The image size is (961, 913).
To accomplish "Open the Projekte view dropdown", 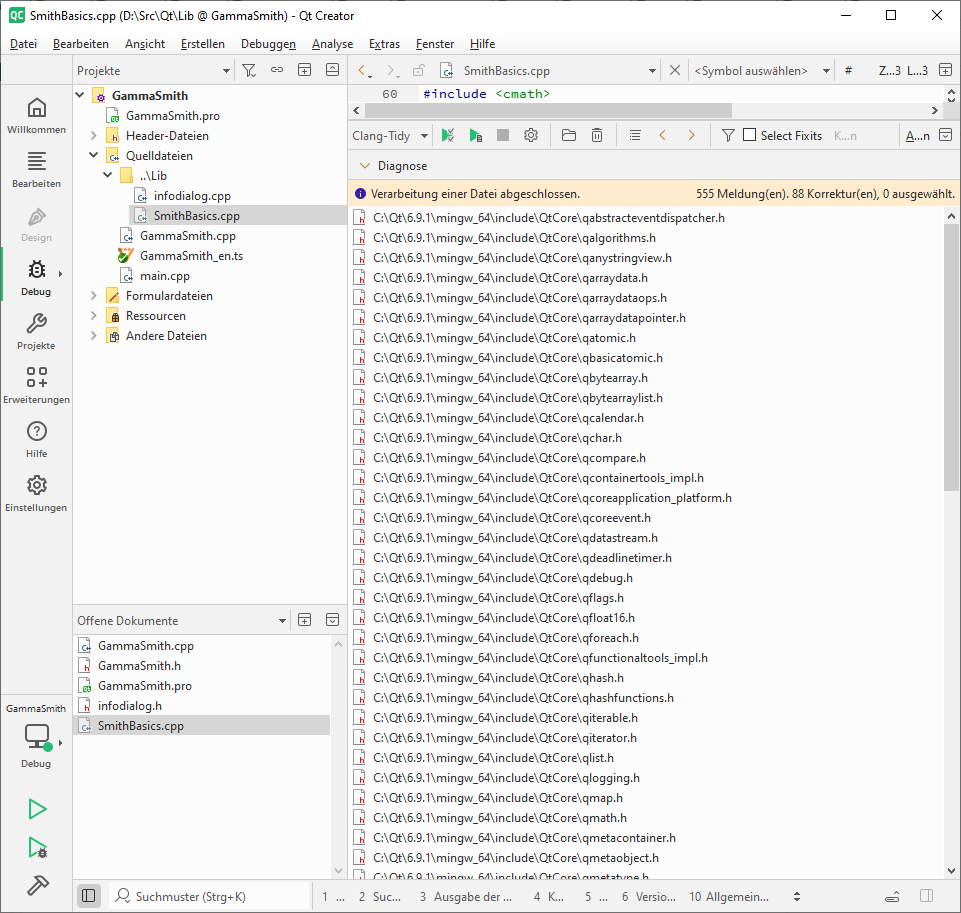I will tap(153, 70).
